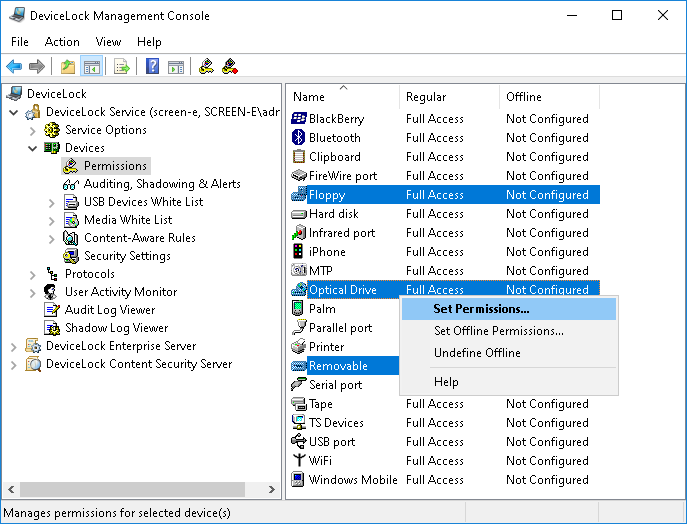Click the Bluetooth device icon in list
This screenshot has height=524, width=687.
pyautogui.click(x=298, y=138)
